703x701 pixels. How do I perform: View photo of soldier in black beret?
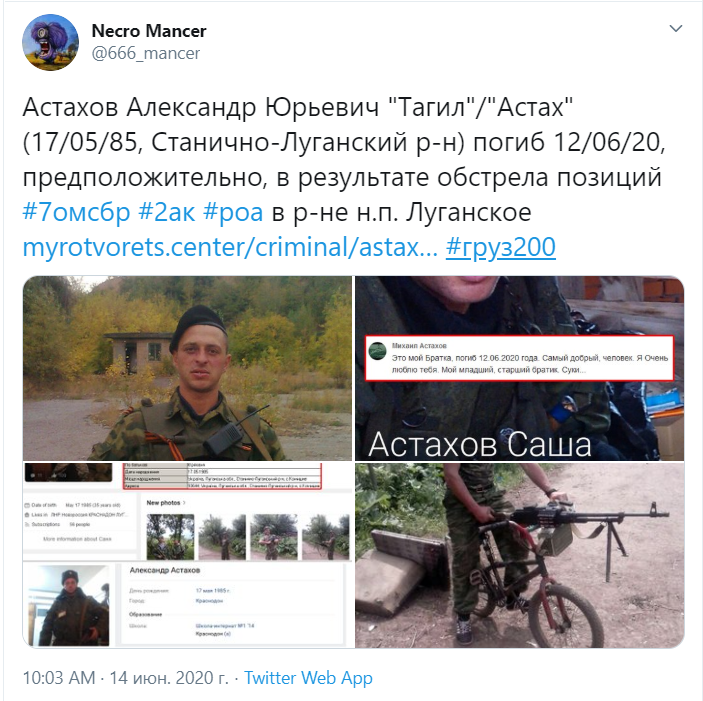click(x=187, y=368)
